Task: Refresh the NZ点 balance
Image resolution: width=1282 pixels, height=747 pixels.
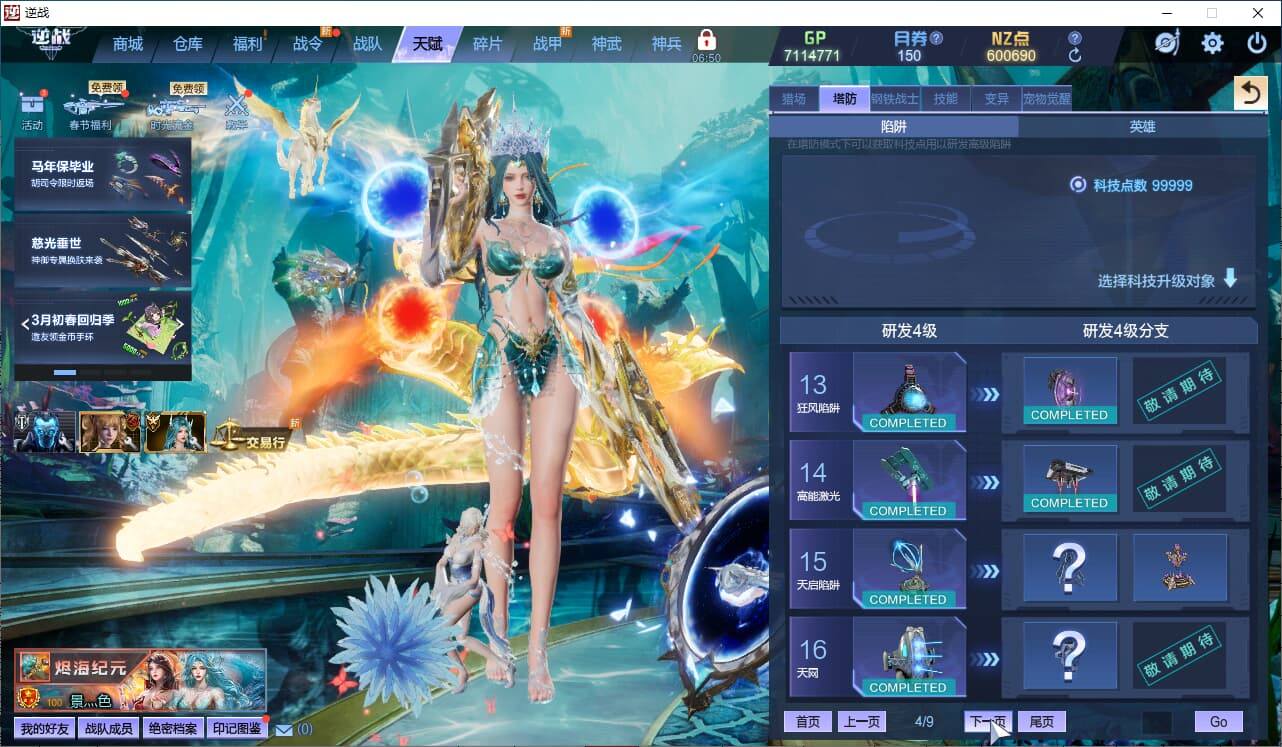Action: tap(1075, 56)
